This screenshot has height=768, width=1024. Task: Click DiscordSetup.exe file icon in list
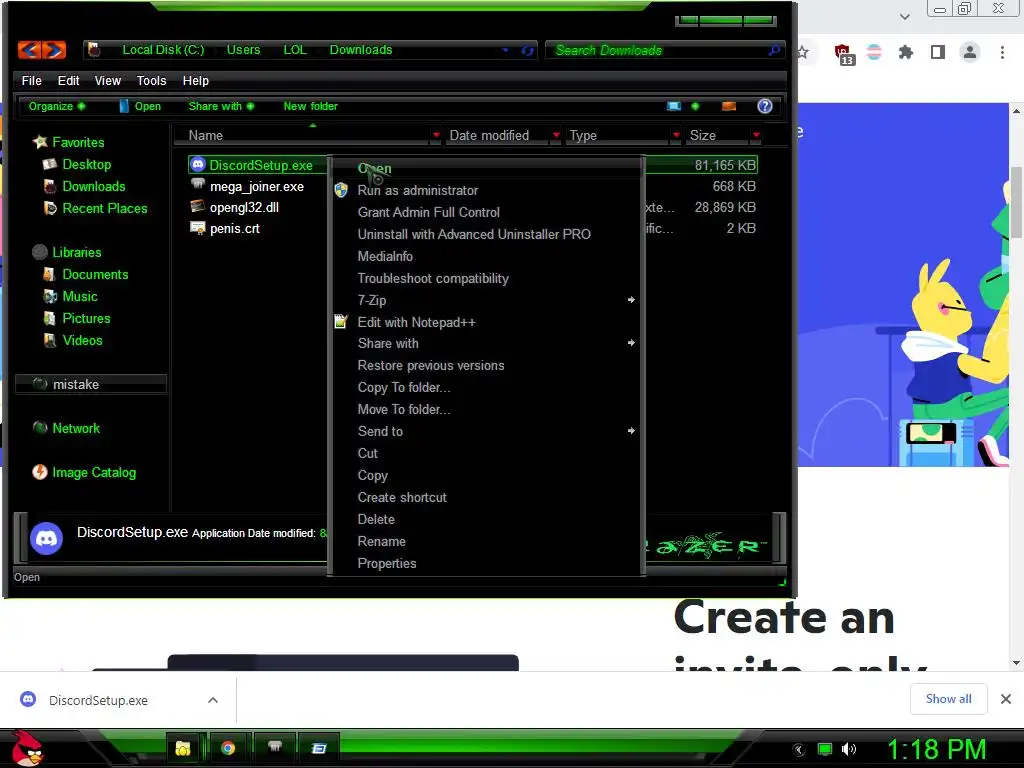(198, 165)
